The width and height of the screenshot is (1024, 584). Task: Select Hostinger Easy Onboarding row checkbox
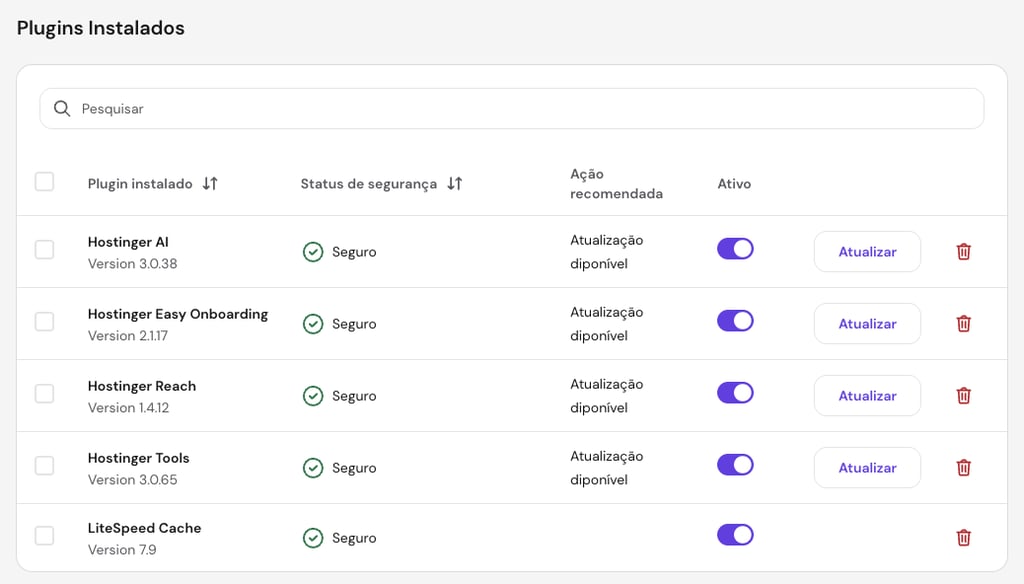pos(44,321)
